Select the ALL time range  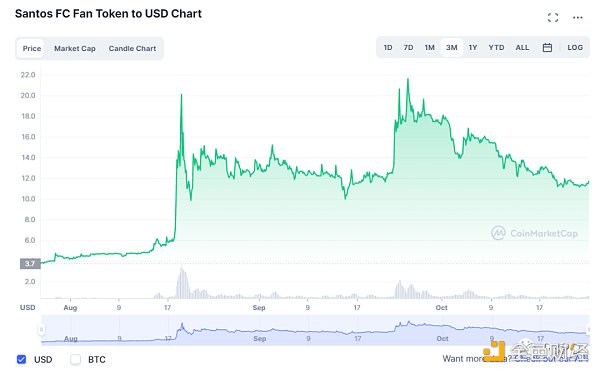point(522,47)
